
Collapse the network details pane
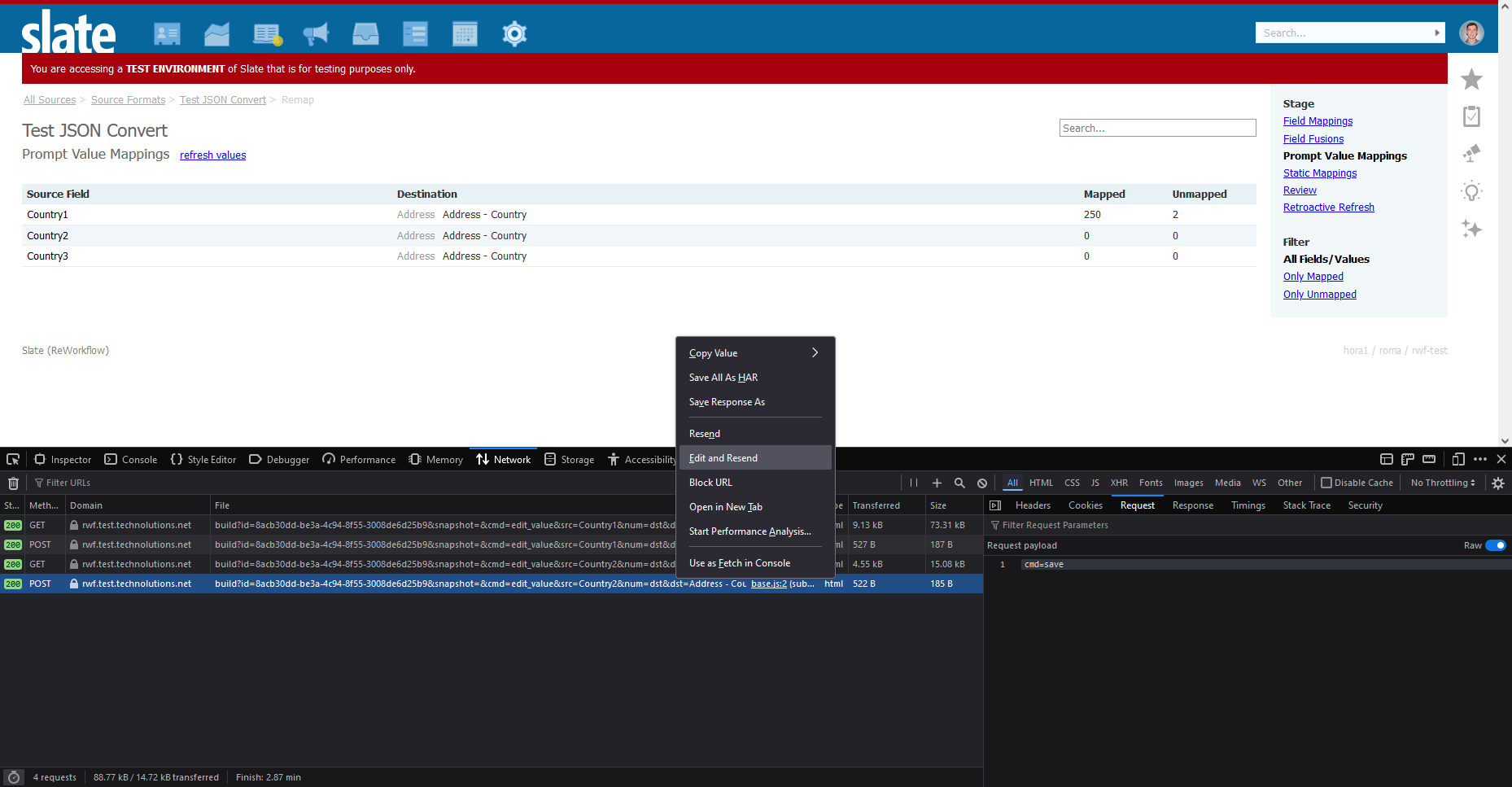click(x=995, y=505)
